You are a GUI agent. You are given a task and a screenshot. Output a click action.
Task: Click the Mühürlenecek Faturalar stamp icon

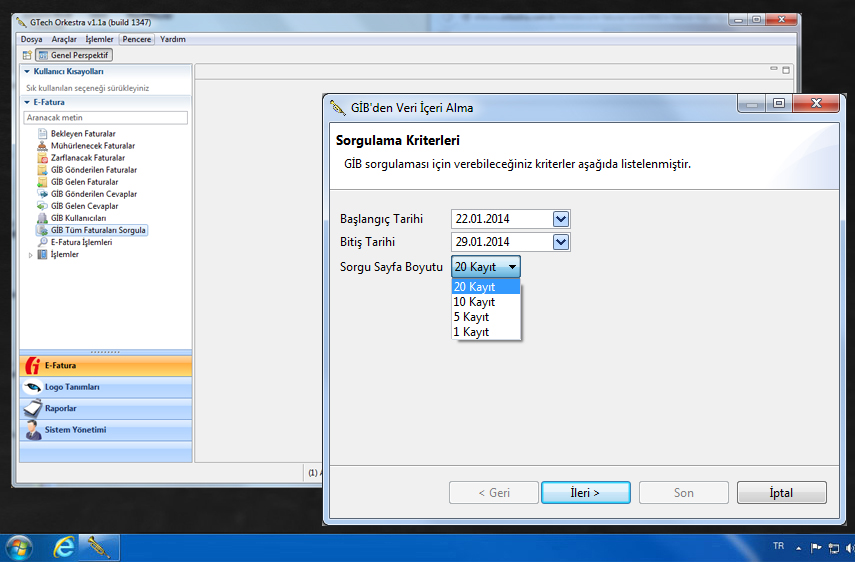coord(42,146)
